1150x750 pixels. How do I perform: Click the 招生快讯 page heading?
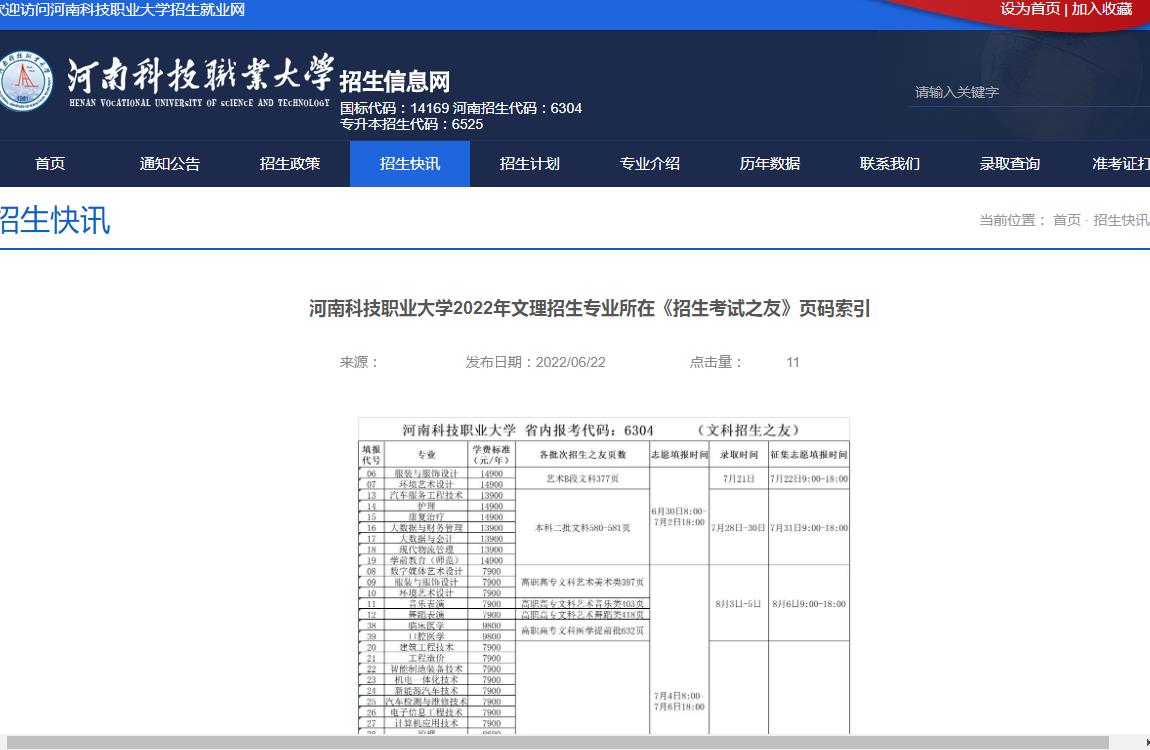(x=55, y=220)
